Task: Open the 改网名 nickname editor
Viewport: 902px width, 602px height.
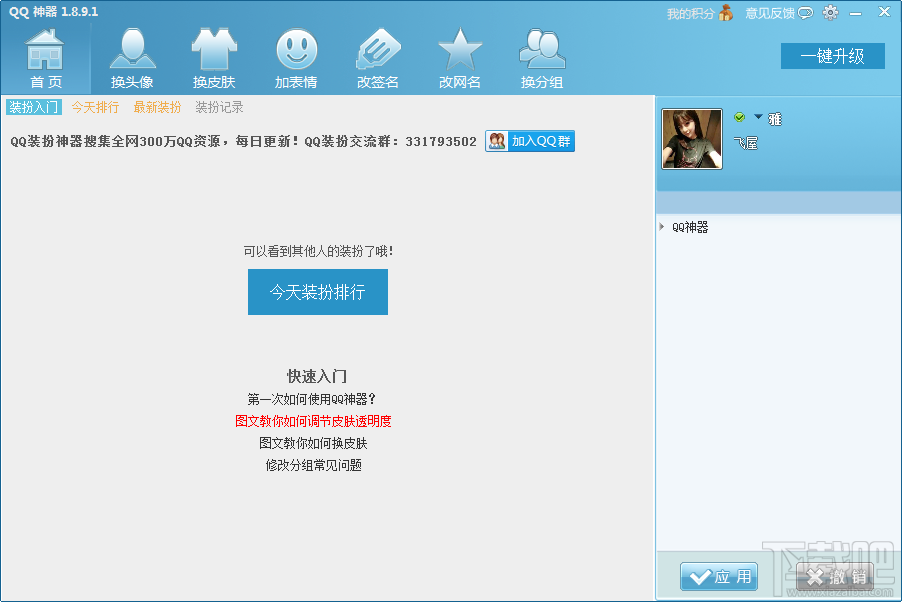Action: pos(460,59)
